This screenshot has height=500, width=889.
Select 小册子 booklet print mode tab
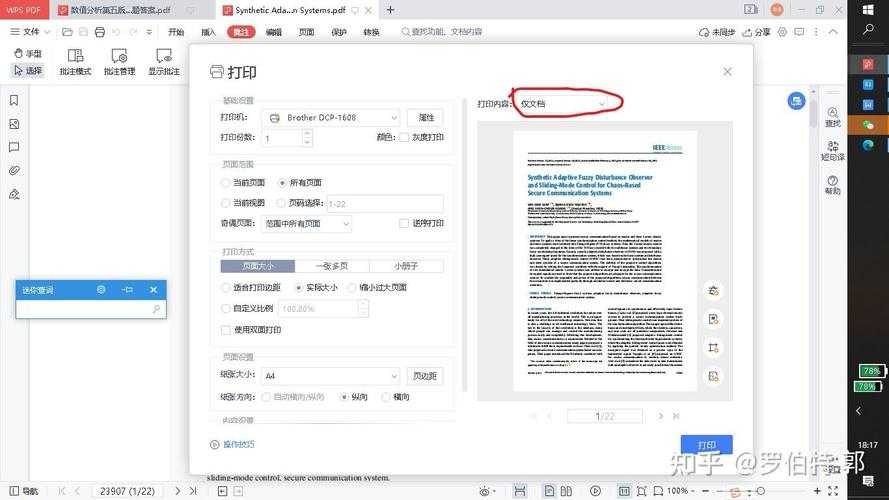pyautogui.click(x=406, y=266)
